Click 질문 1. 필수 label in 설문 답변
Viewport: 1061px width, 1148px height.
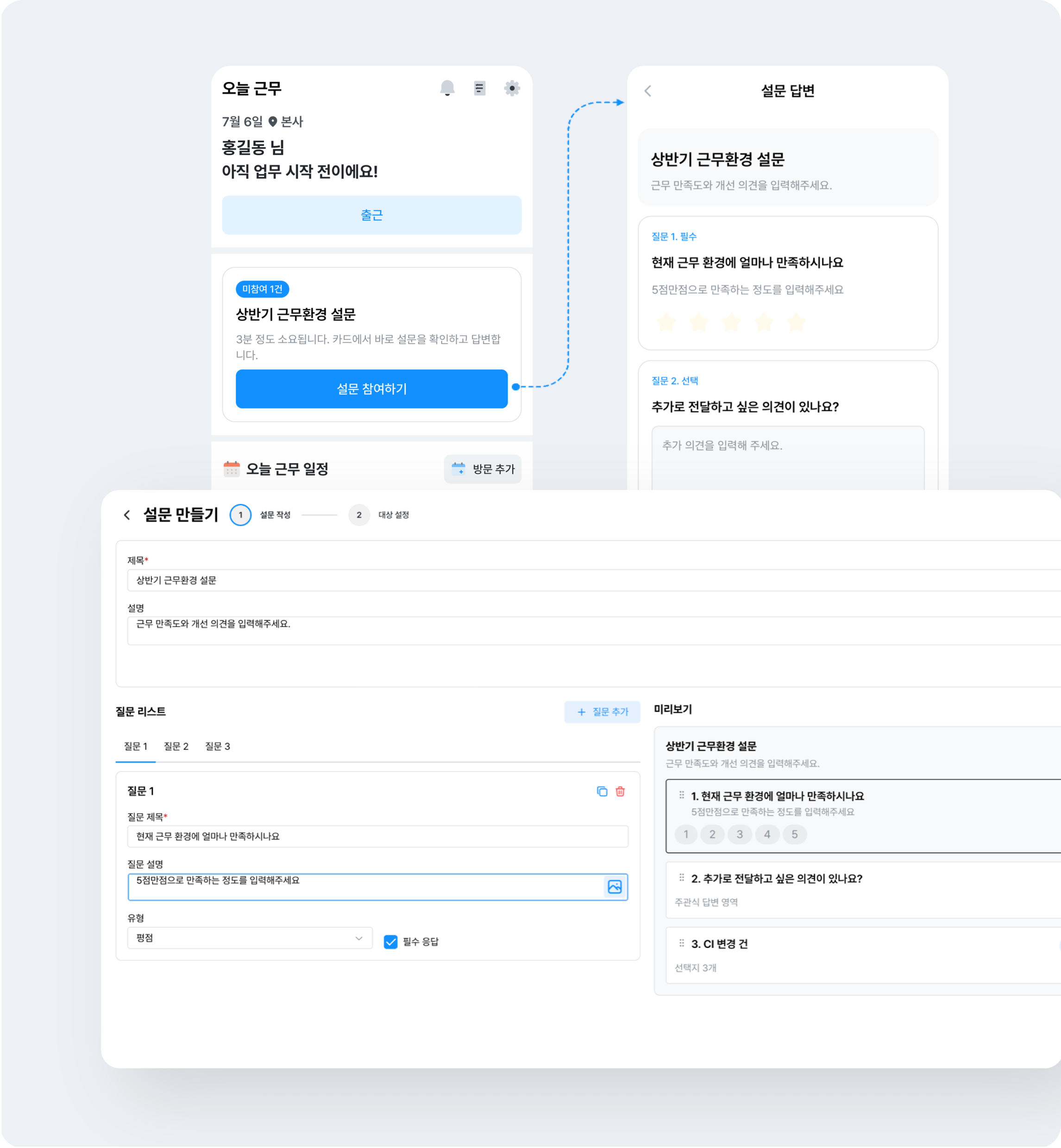coord(674,237)
